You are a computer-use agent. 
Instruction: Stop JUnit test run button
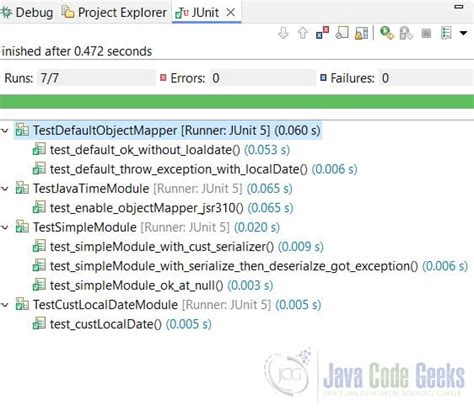coord(426,33)
